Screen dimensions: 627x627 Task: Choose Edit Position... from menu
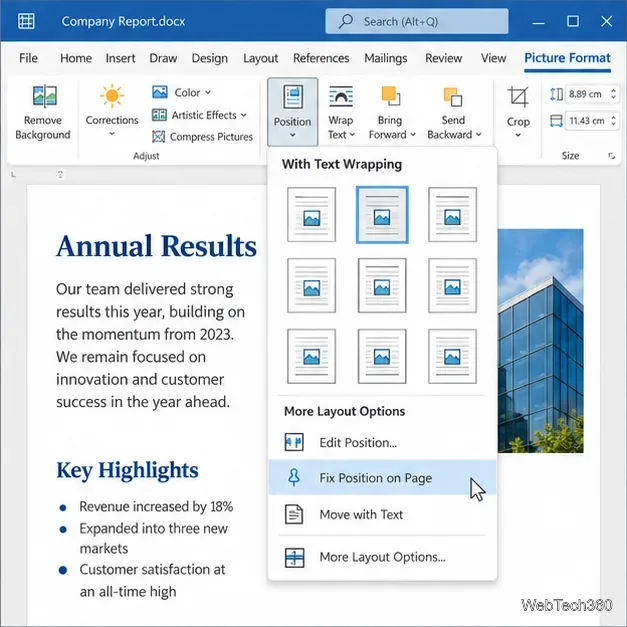pos(382,443)
